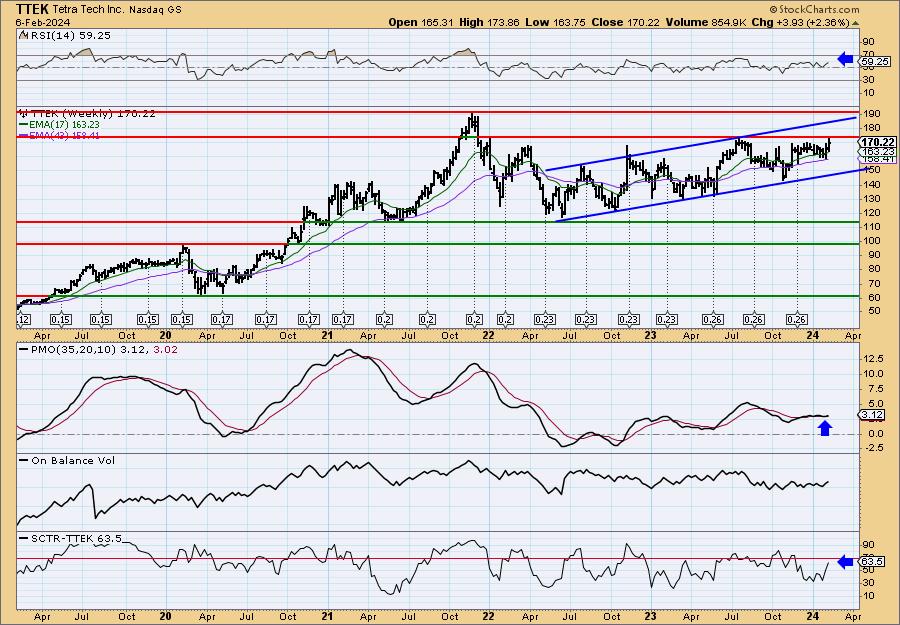Click the 190 price level on right axis
The height and width of the screenshot is (625, 900).
[870, 114]
